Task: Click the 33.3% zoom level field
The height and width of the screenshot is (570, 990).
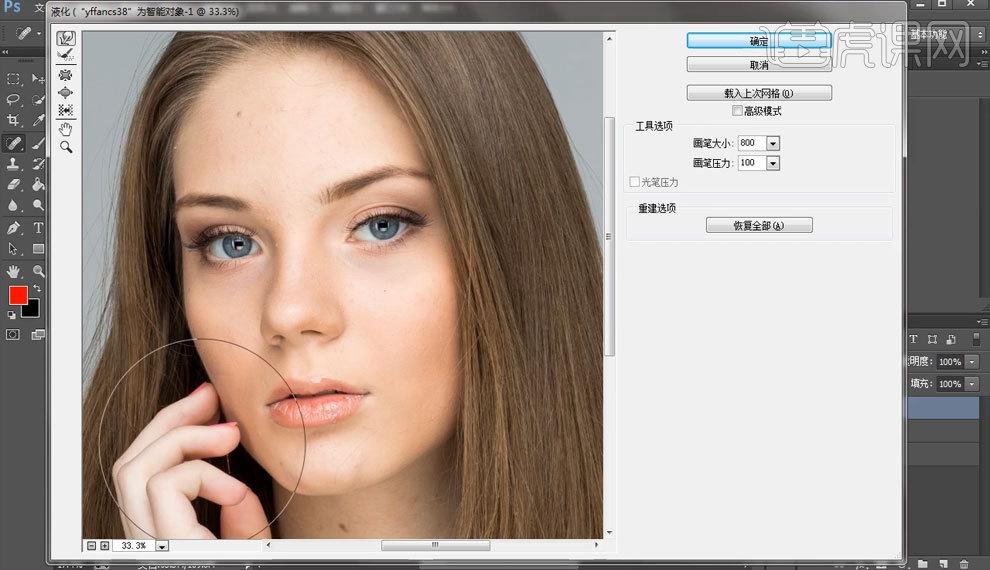Action: (x=134, y=545)
